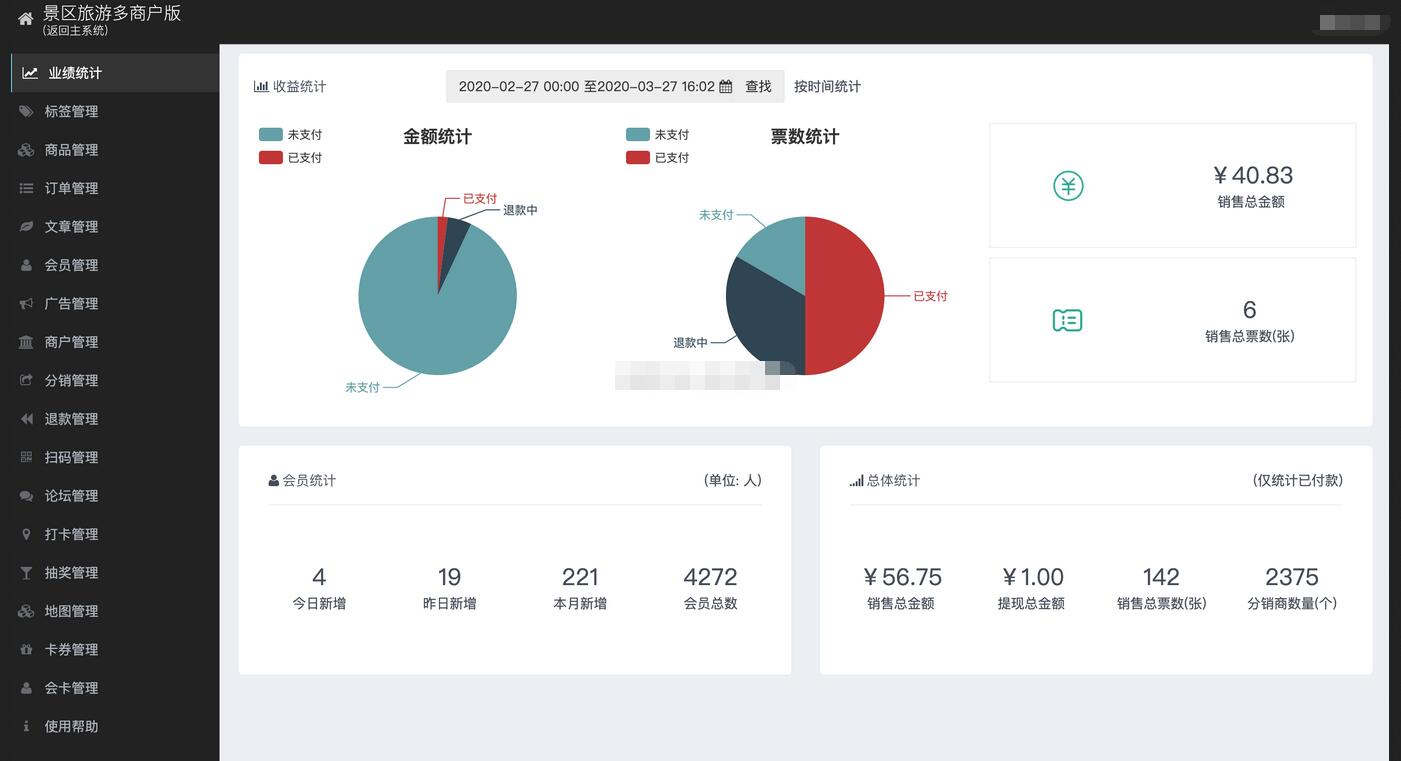
Task: Click the 按时间统计 option next to 查找
Action: (x=827, y=86)
